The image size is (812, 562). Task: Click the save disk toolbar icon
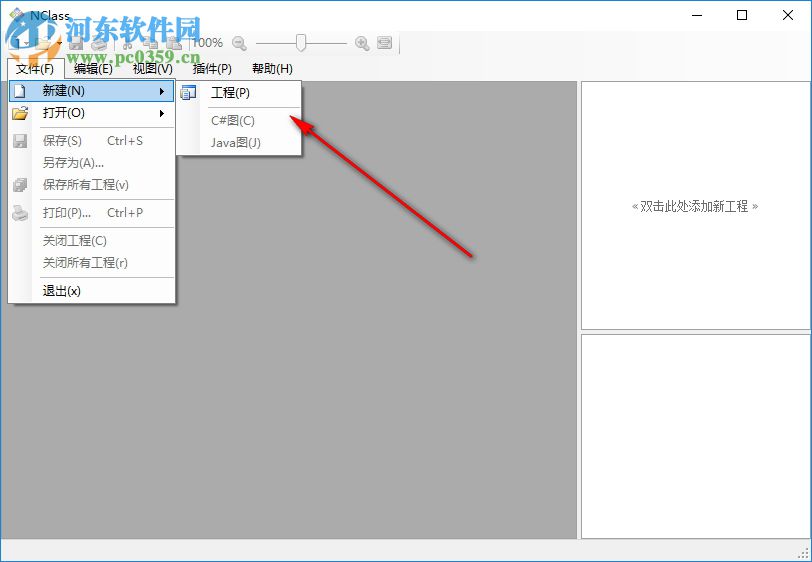(x=76, y=44)
